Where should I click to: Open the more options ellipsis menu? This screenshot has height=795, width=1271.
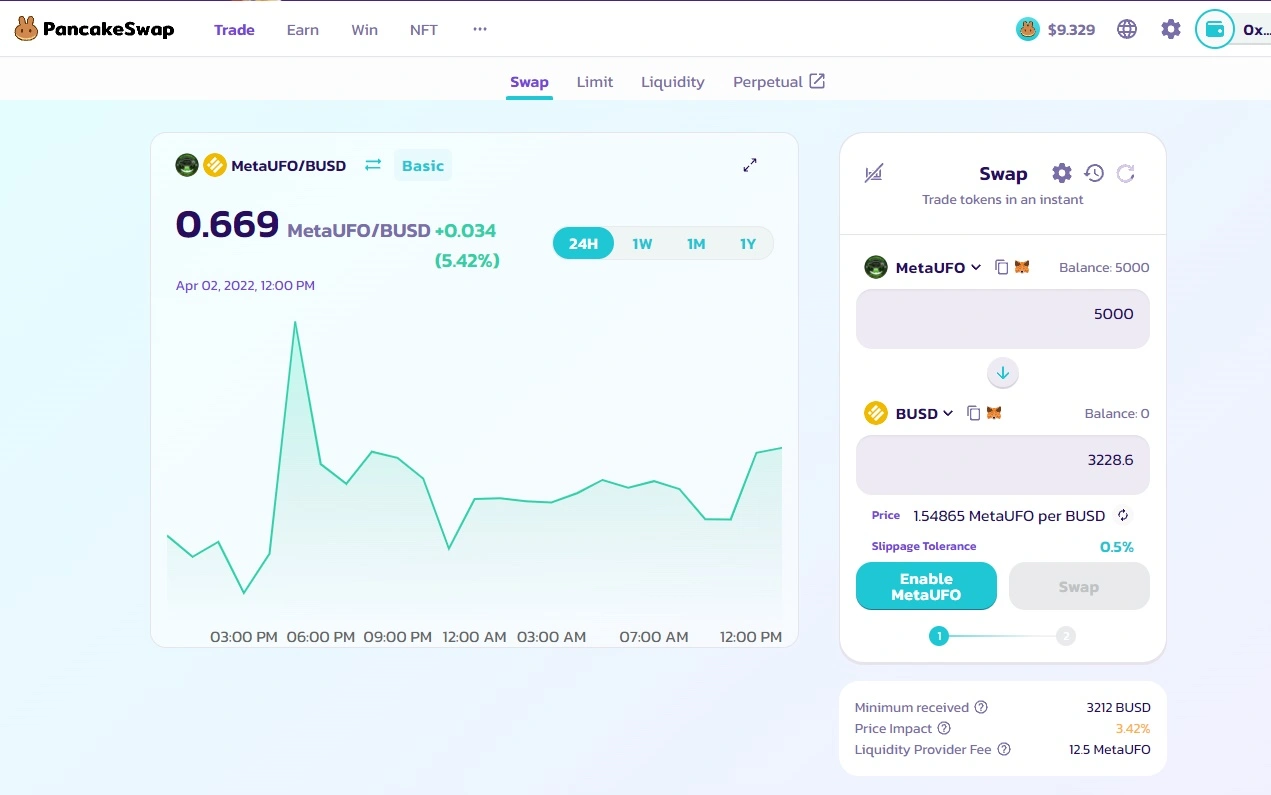pyautogui.click(x=480, y=29)
